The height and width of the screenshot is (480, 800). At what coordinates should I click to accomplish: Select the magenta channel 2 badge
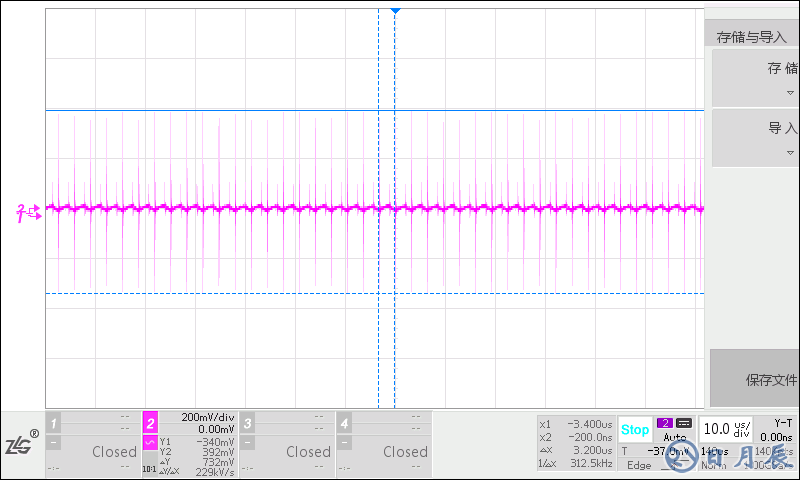[150, 423]
